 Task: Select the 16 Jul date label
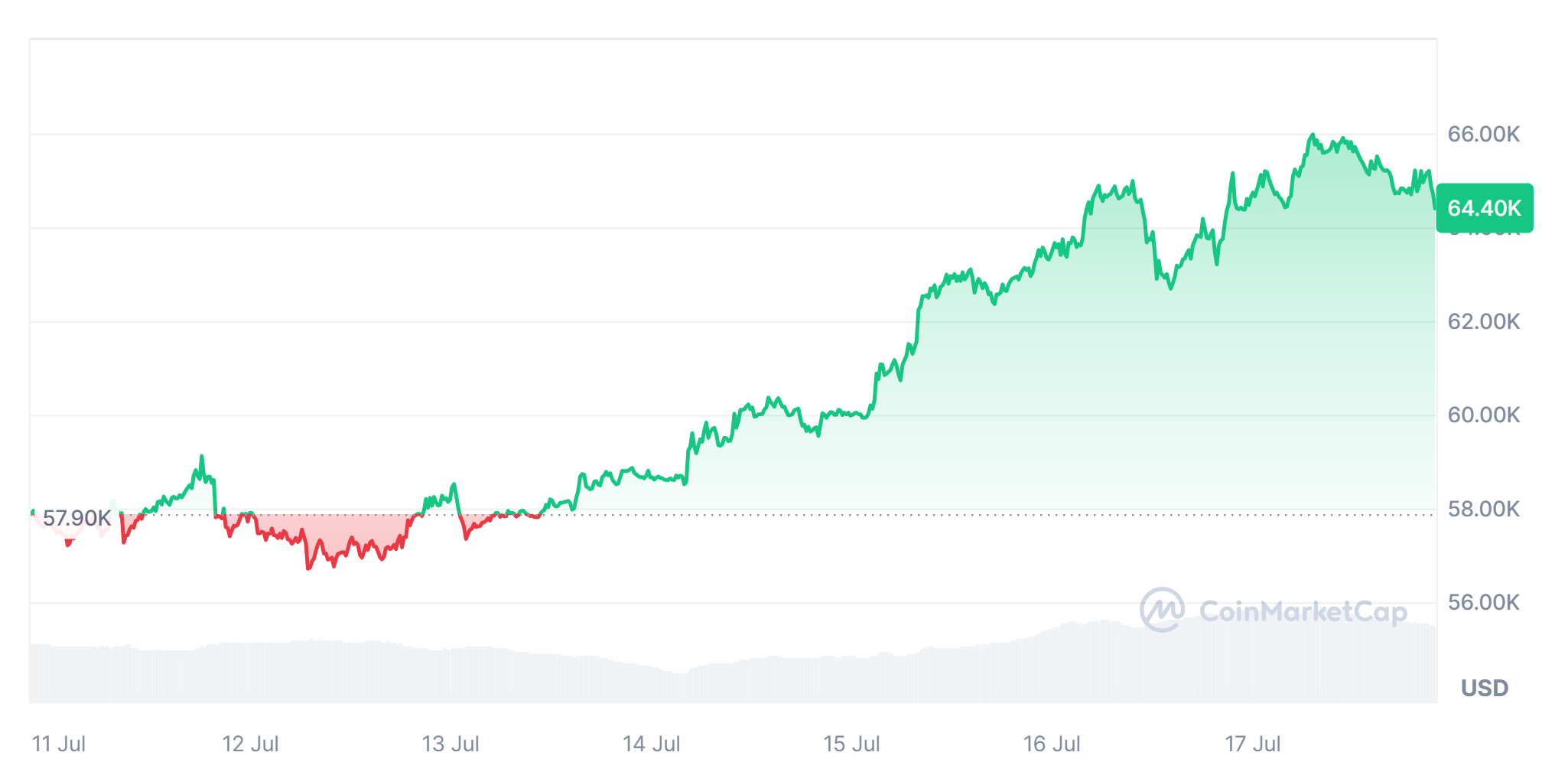(1052, 744)
